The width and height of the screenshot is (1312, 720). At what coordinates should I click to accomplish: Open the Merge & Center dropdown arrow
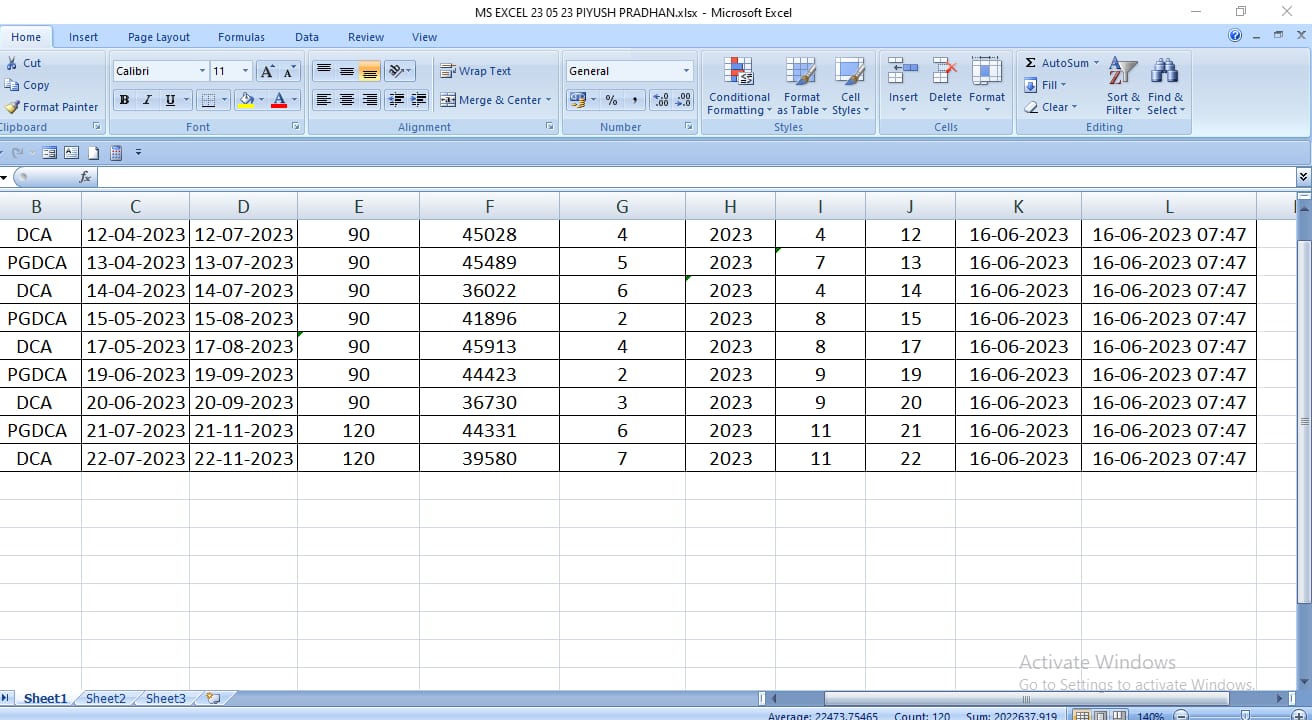tap(549, 100)
